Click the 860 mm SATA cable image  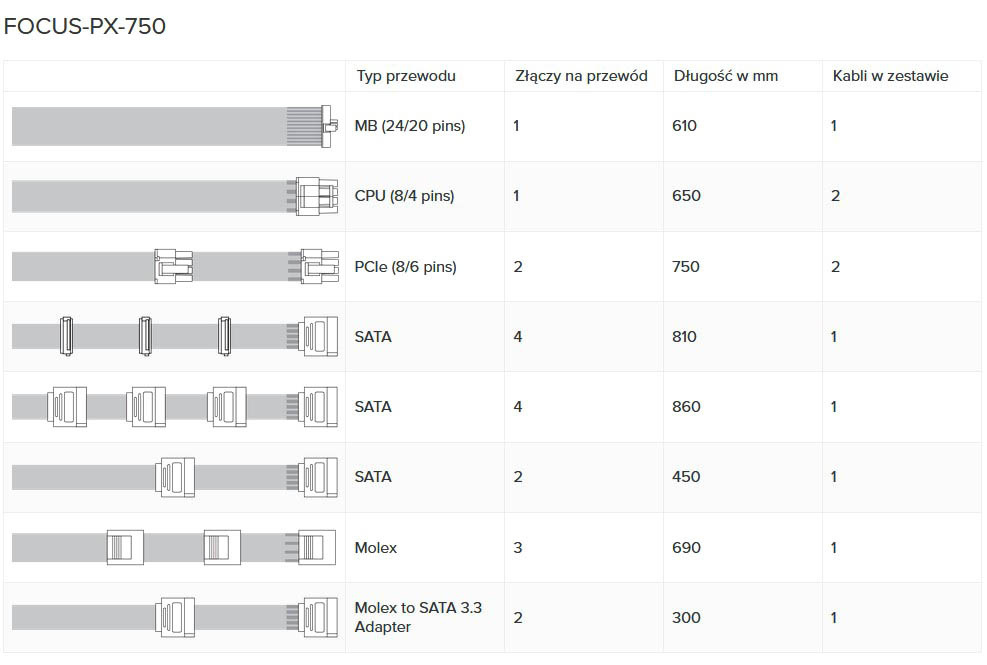174,407
